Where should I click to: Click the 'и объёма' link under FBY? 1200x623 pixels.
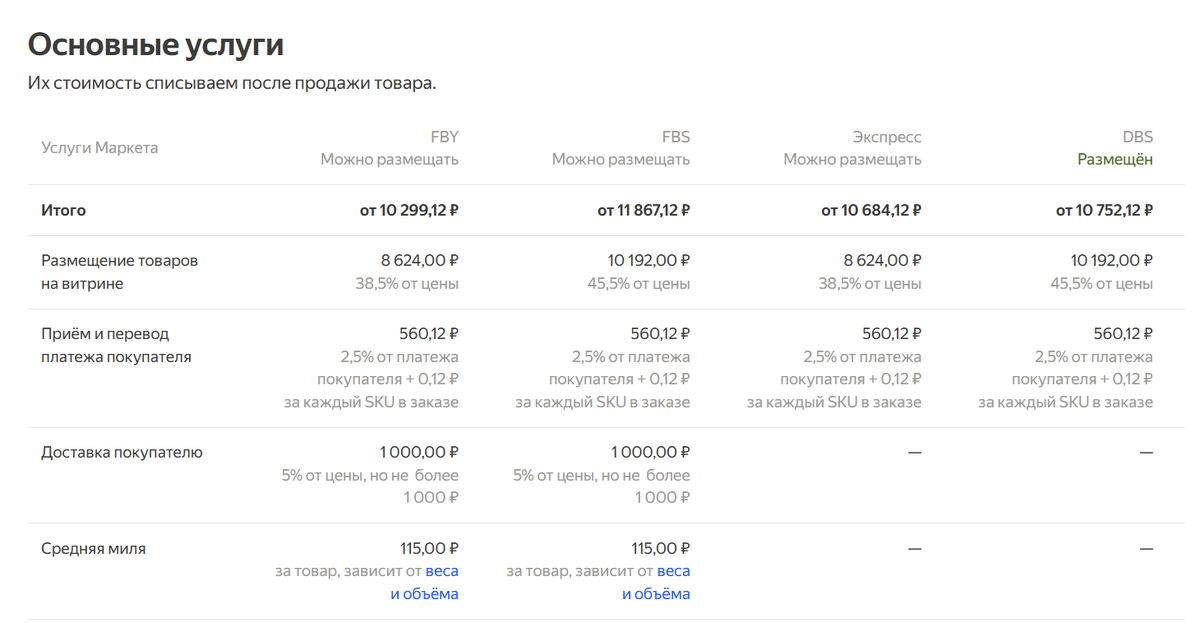click(x=424, y=594)
